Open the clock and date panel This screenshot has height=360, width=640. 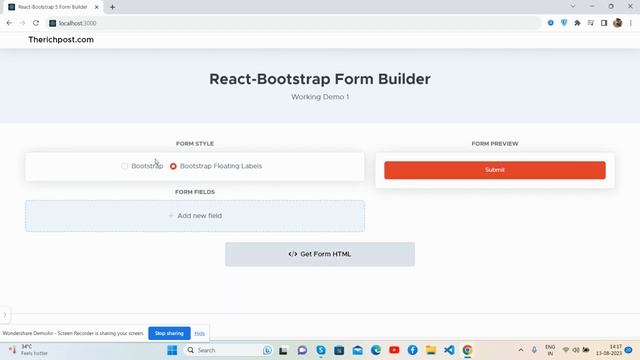pos(609,350)
